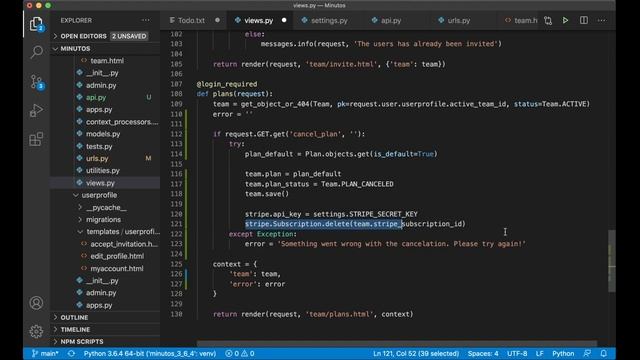
Task: Change language mode via Python
Action: (x=563, y=353)
